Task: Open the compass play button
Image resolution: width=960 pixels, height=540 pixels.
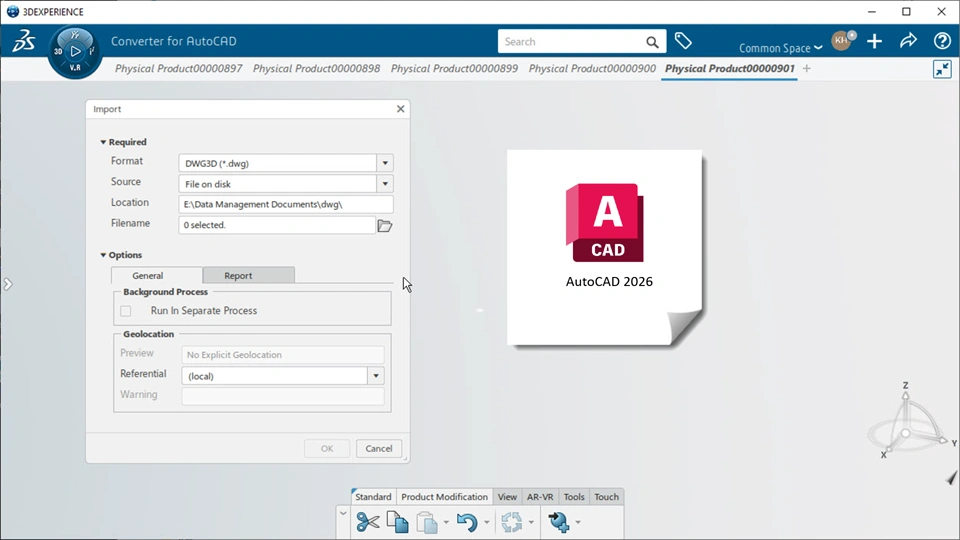Action: [x=75, y=51]
